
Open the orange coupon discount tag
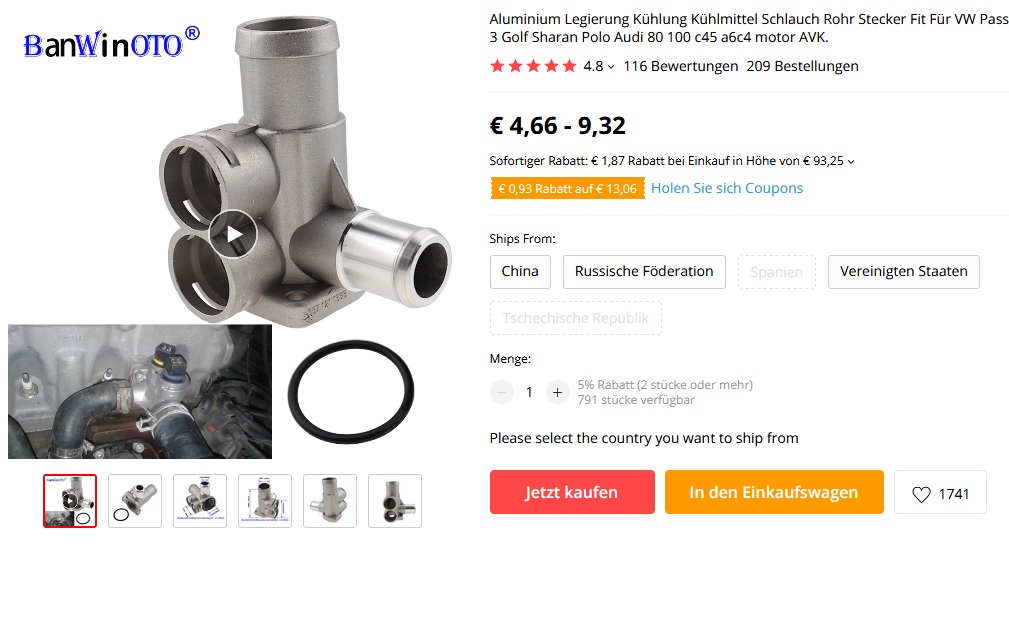pyautogui.click(x=567, y=189)
